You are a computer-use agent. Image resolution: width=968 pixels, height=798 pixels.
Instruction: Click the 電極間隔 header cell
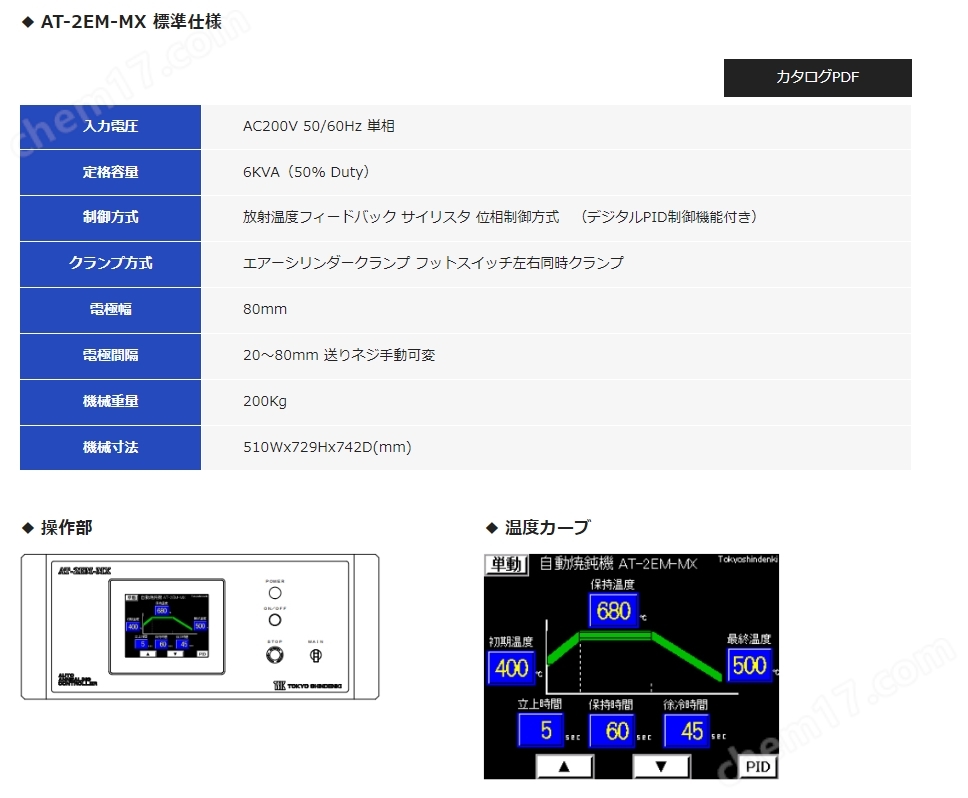(x=111, y=356)
